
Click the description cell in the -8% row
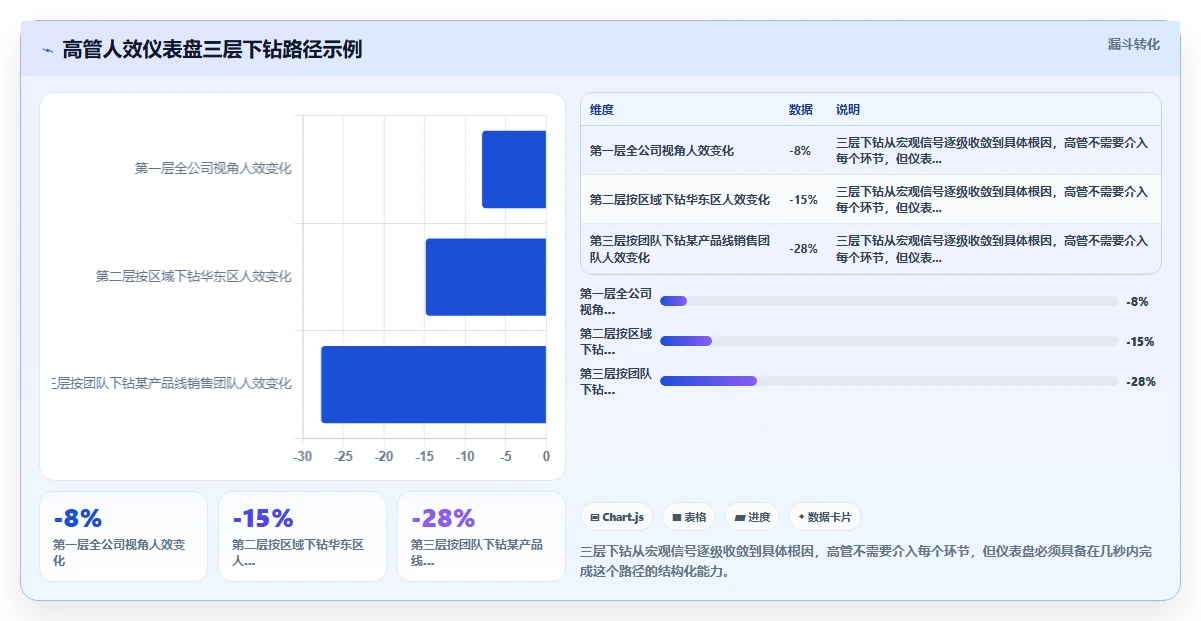[x=992, y=151]
